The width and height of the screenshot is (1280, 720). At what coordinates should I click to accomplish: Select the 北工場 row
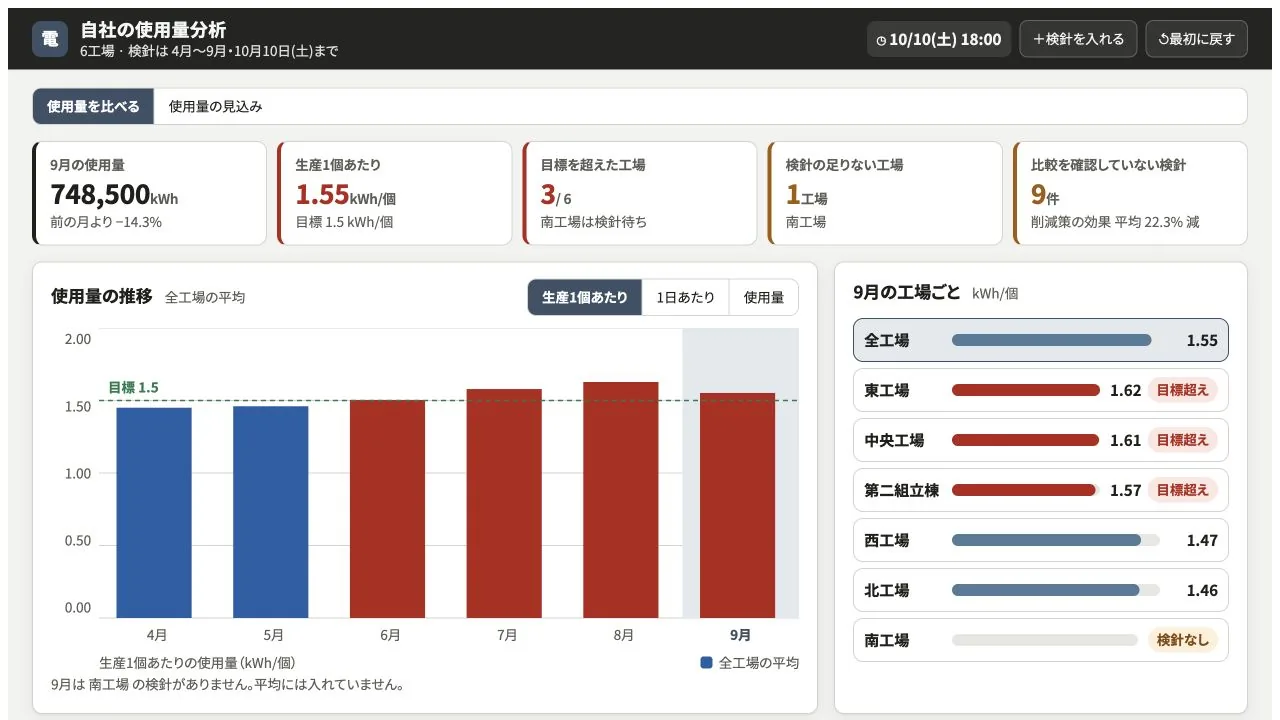click(x=1041, y=590)
